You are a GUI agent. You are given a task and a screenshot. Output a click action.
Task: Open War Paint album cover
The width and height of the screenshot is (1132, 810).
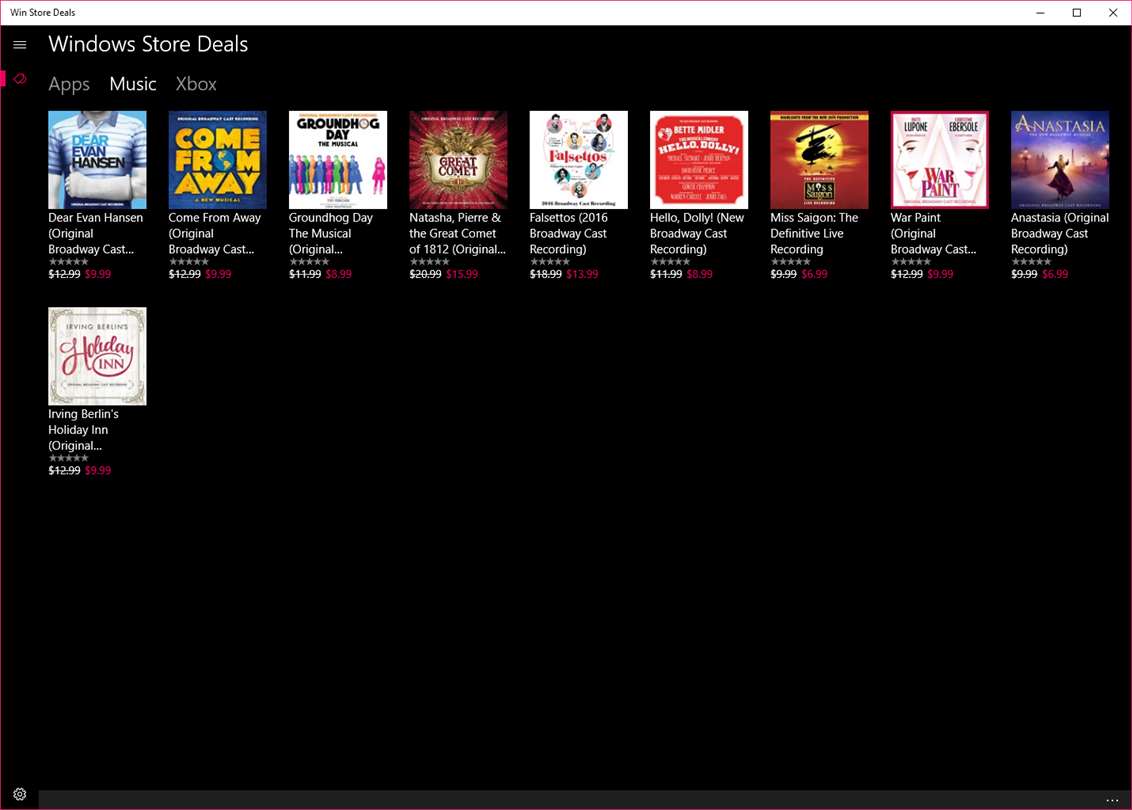[939, 160]
